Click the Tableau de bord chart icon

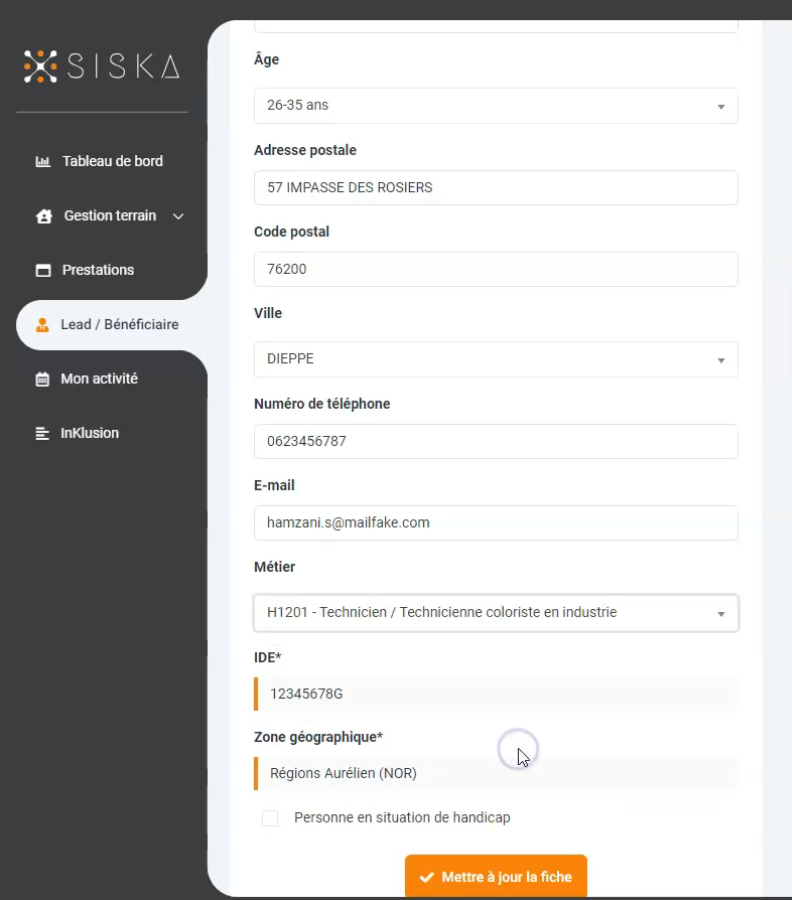42,161
